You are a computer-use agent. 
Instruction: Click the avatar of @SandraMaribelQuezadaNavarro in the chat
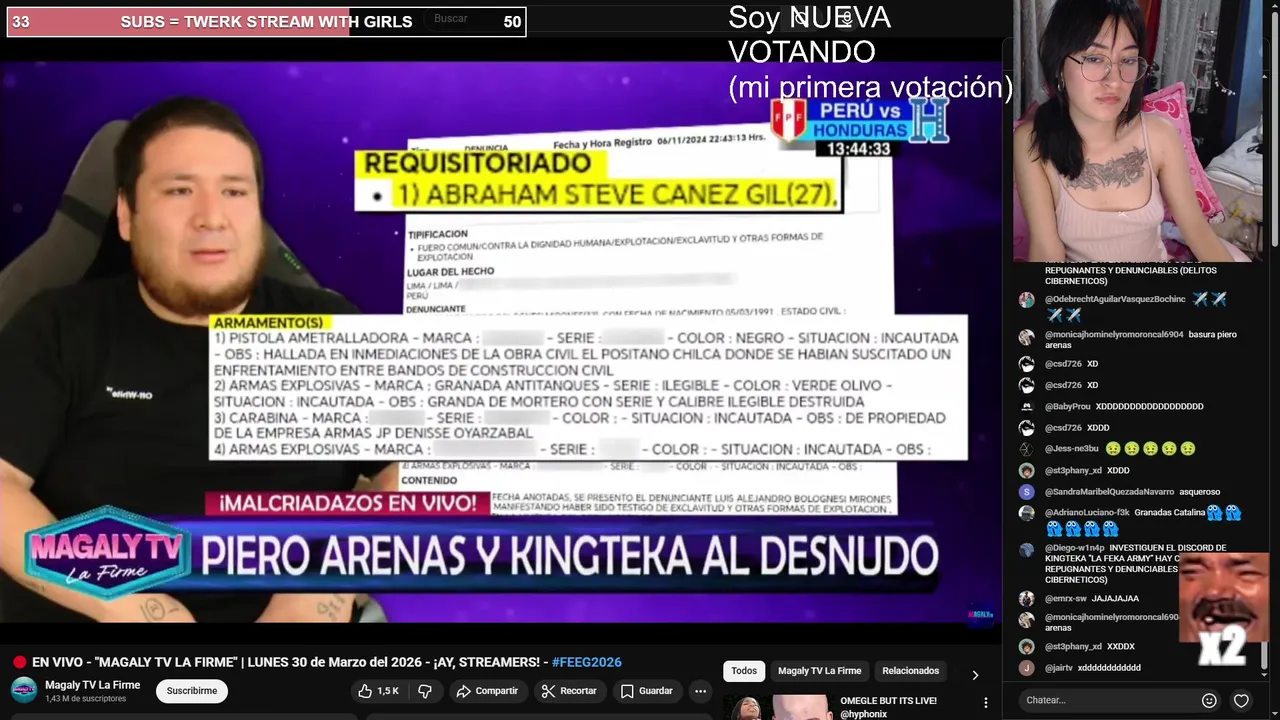click(1026, 492)
